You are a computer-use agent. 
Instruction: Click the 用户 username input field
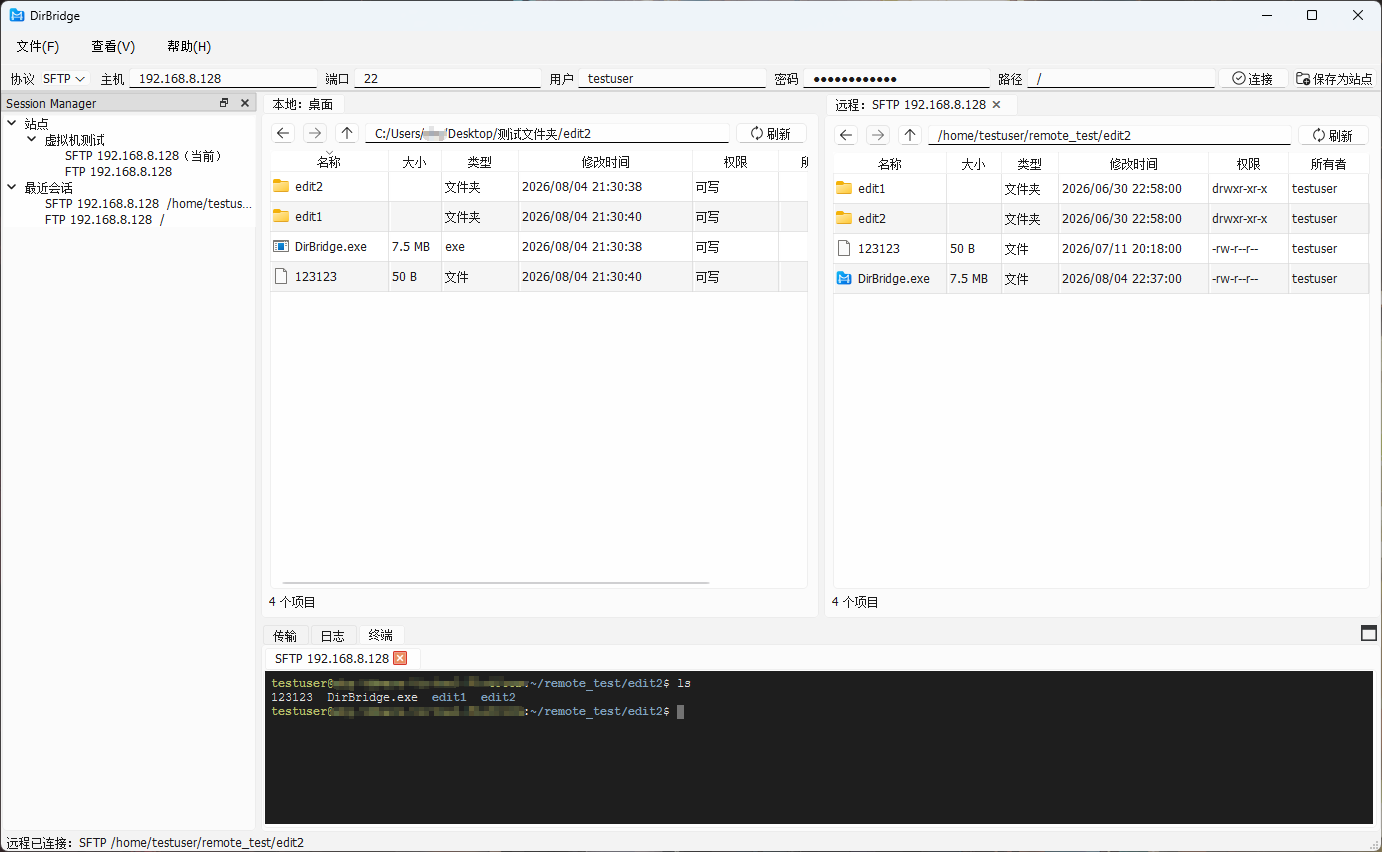672,78
